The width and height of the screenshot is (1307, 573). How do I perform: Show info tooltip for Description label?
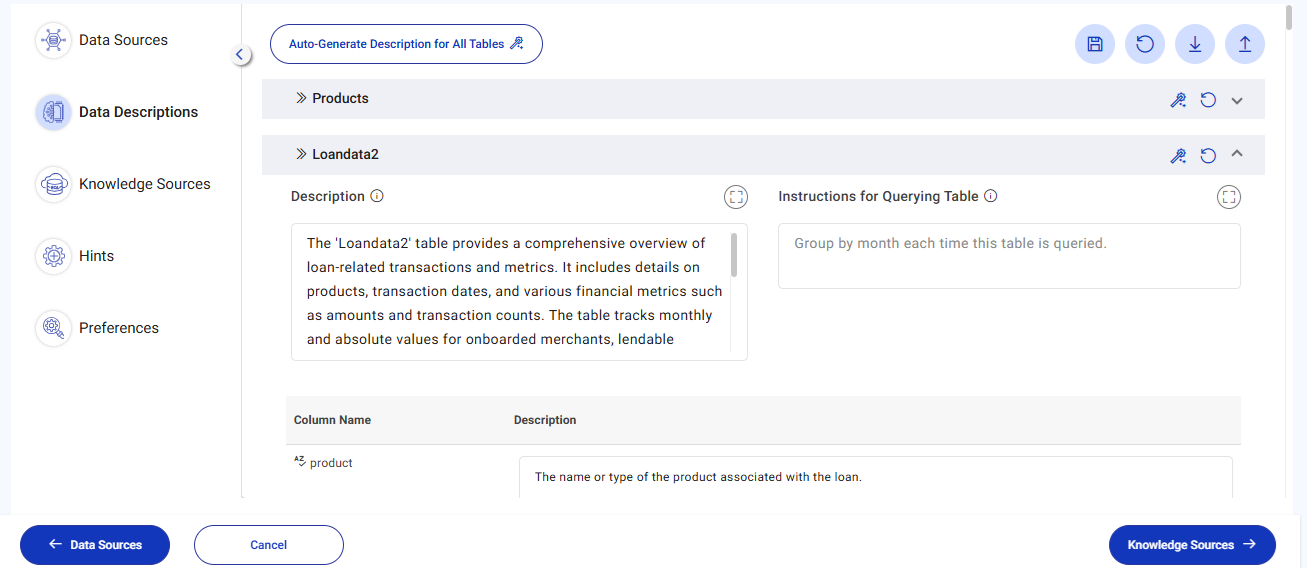pos(377,196)
